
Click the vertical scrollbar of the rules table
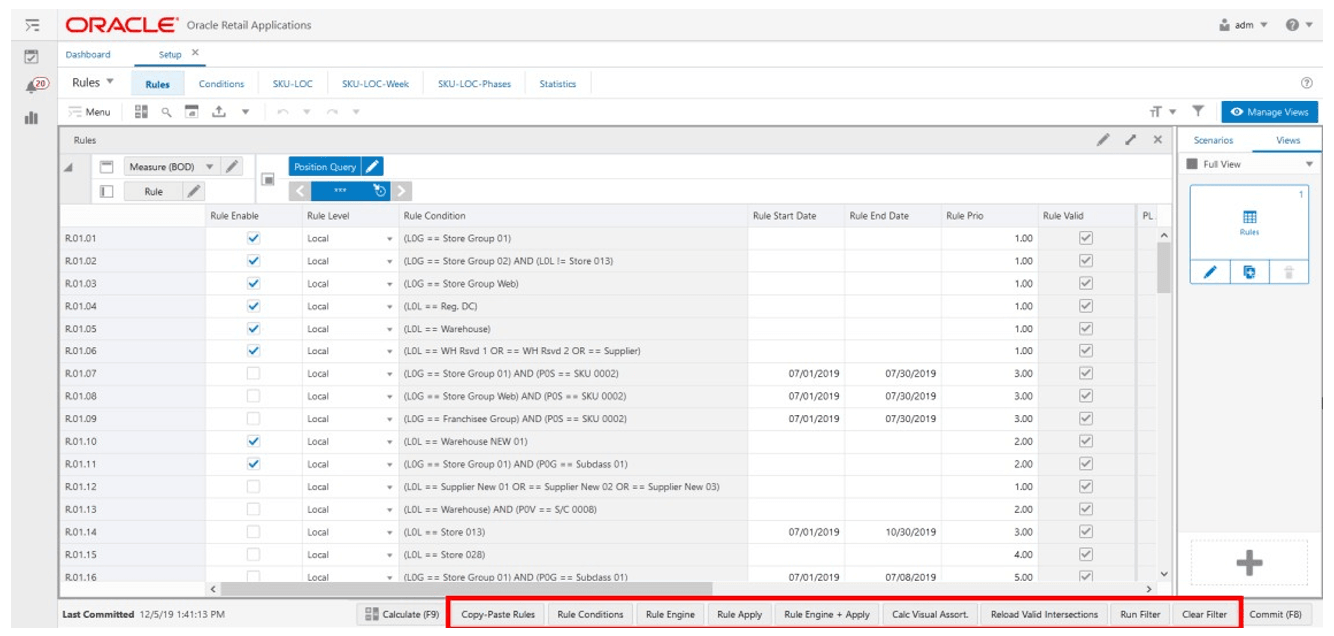pyautogui.click(x=1163, y=266)
